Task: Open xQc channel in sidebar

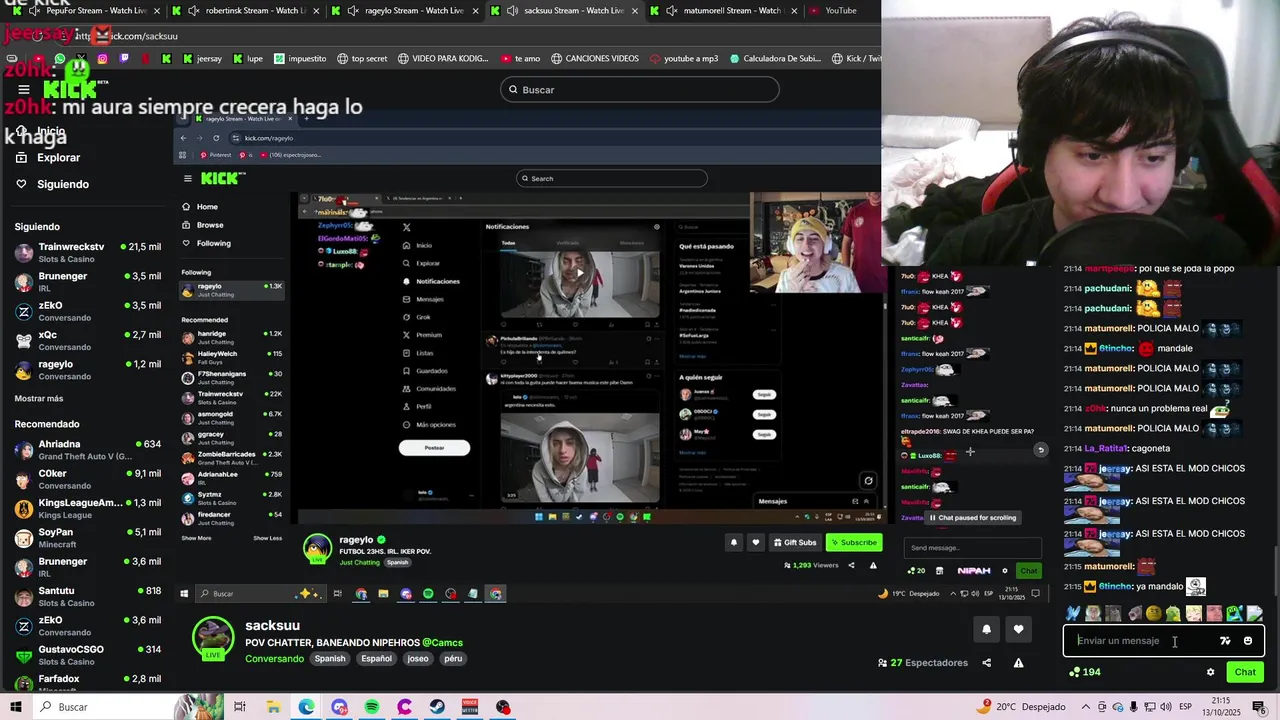Action: click(x=87, y=340)
